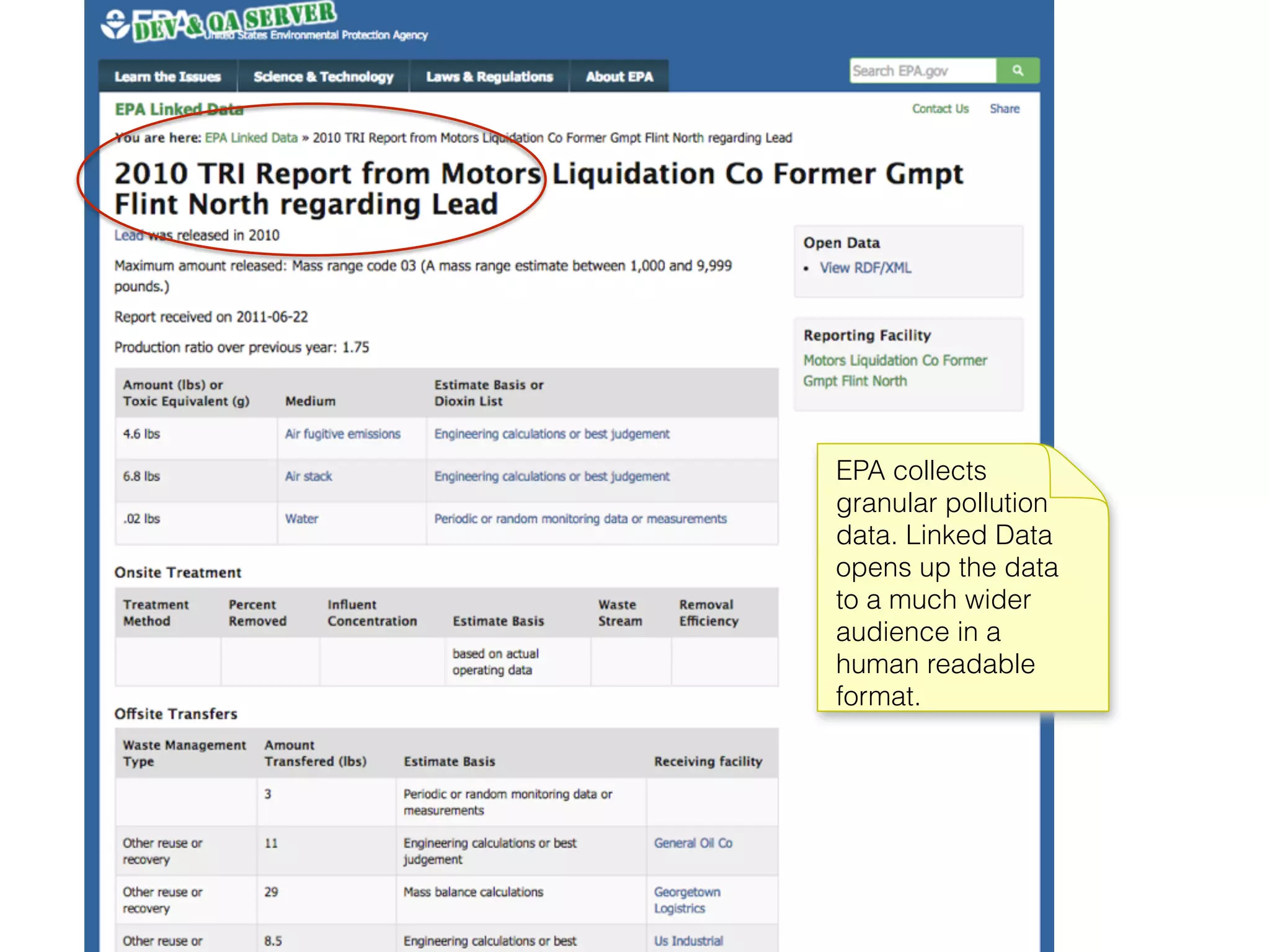Click Engineering calculations link in 6.8 lbs row
The height and width of the screenshot is (952, 1270).
pyautogui.click(x=552, y=476)
